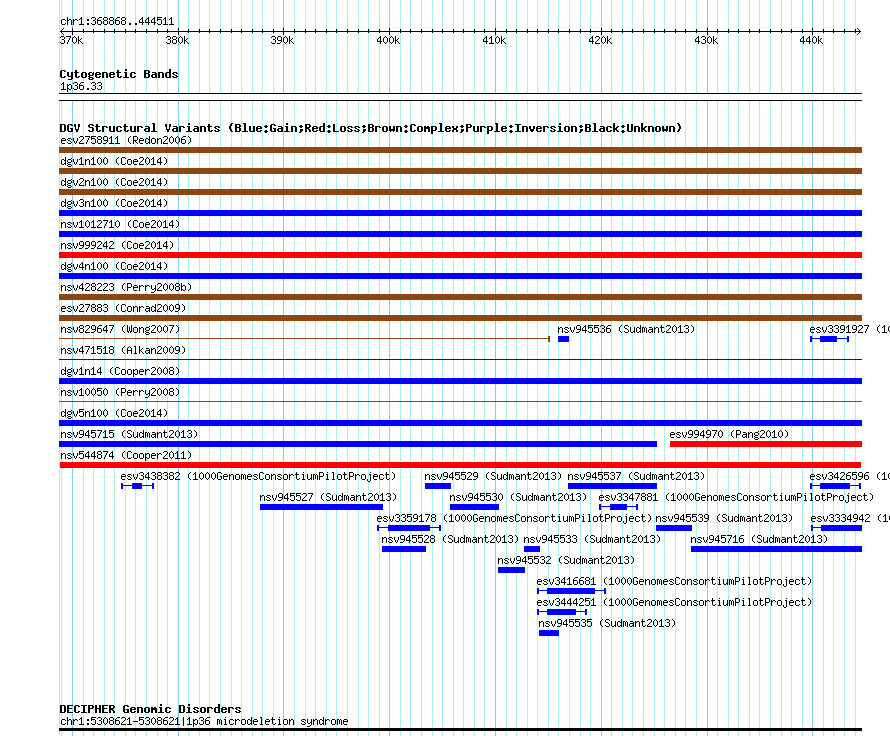
Task: Open nsv945535 (Sudmant2013) entry
Action: click(x=607, y=623)
